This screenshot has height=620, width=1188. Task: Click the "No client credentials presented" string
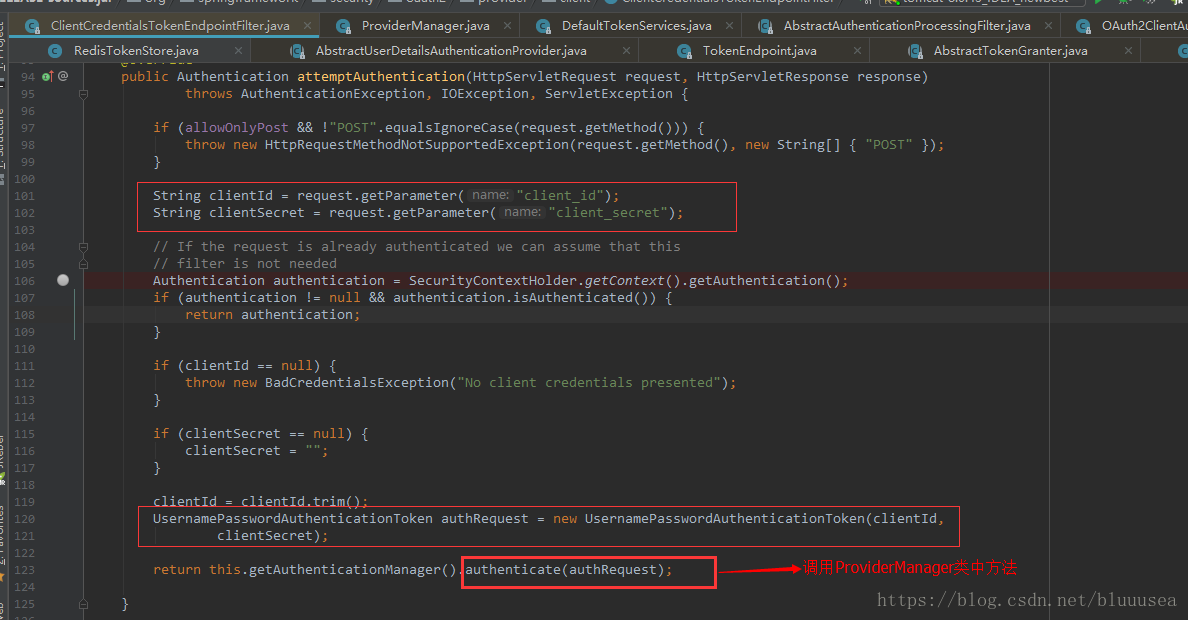[x=588, y=383]
